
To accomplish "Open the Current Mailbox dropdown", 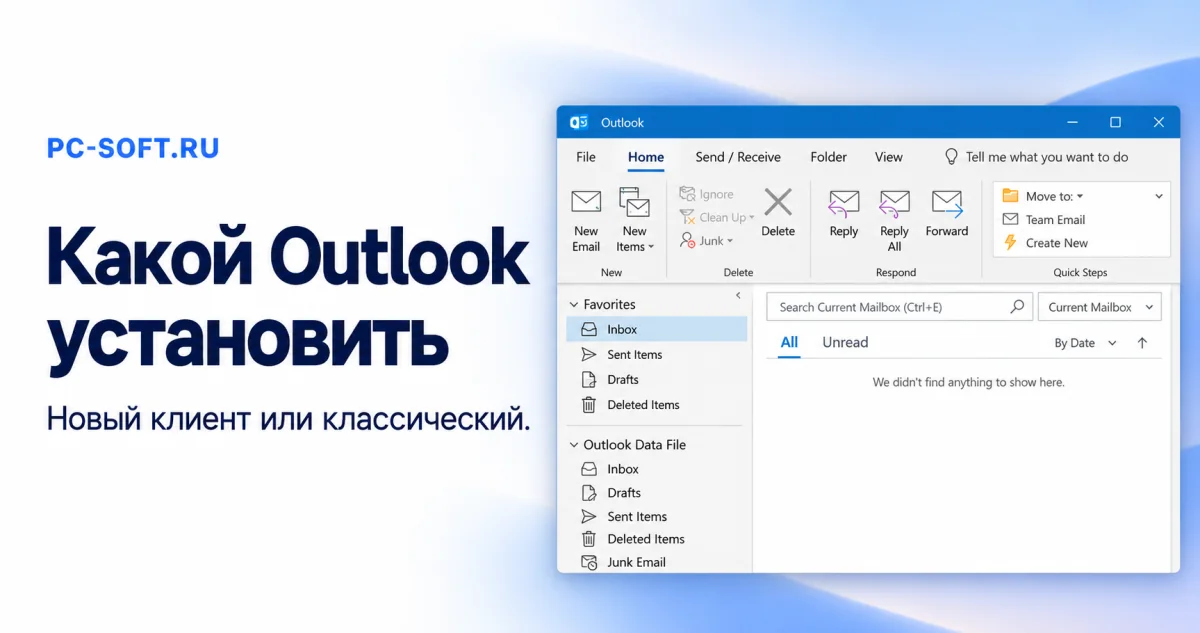I will [x=1099, y=307].
